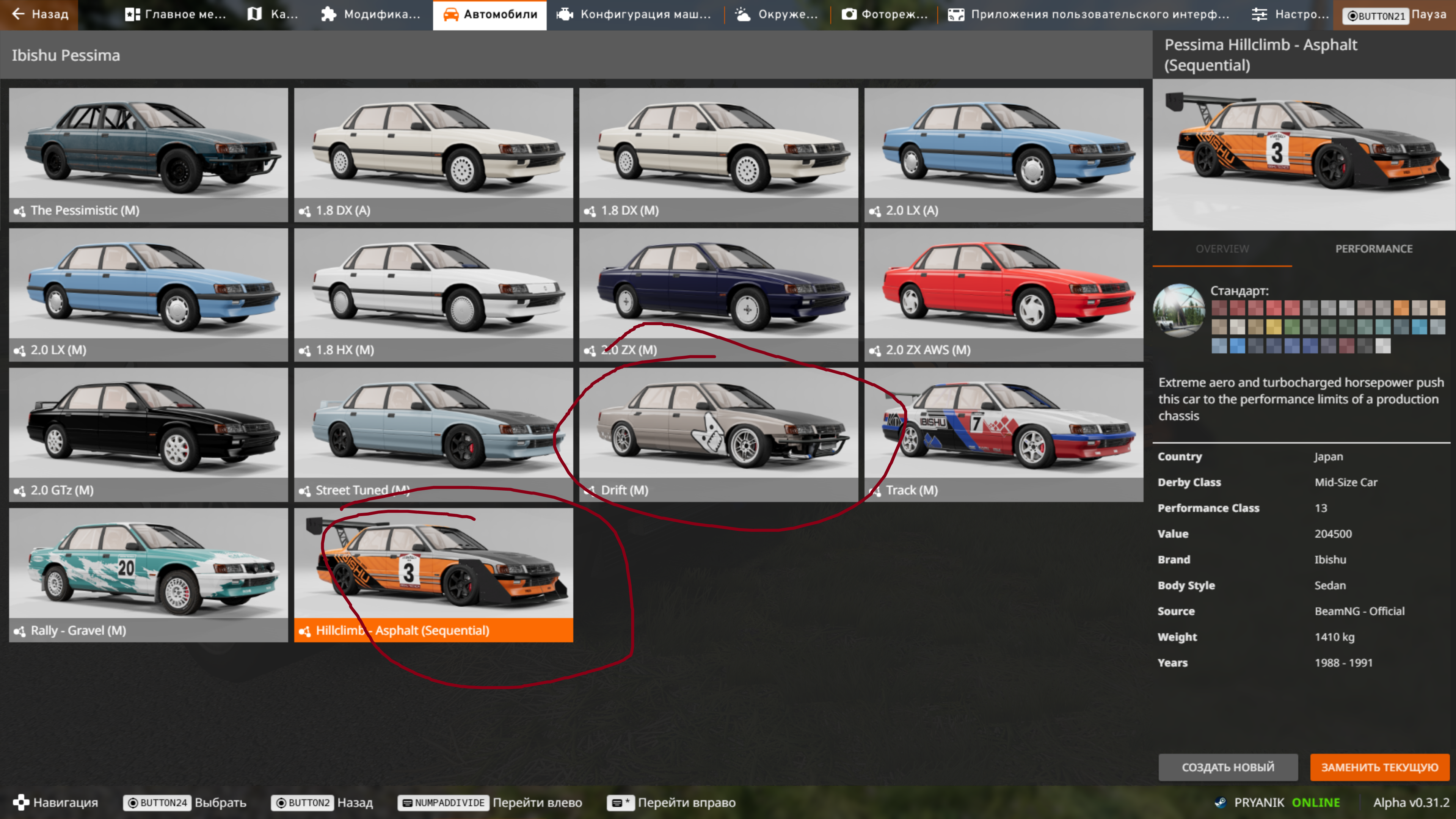Click the СОЗДАТЬ НОВЫЙ button
1456x819 pixels.
coord(1228,767)
